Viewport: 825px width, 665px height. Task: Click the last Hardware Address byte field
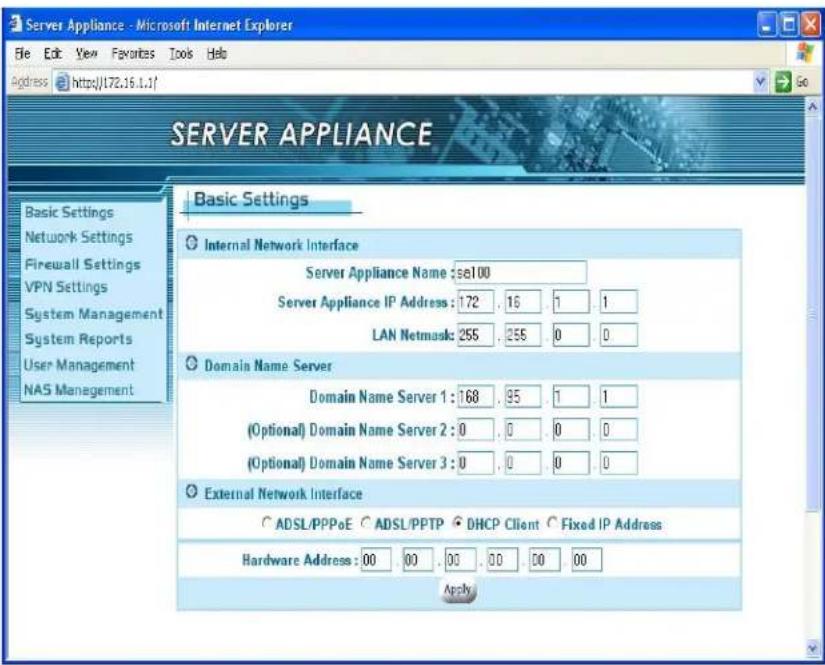tap(587, 559)
